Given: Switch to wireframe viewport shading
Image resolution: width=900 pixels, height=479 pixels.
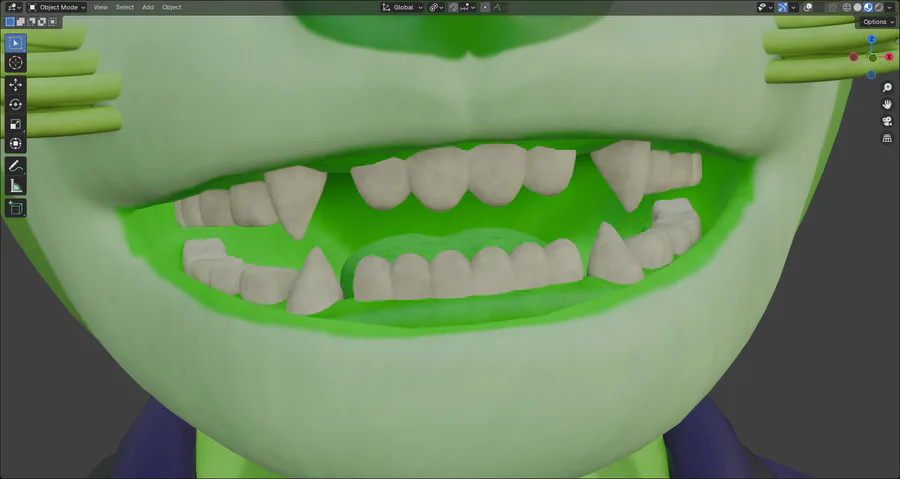Looking at the screenshot, I should pyautogui.click(x=847, y=7).
